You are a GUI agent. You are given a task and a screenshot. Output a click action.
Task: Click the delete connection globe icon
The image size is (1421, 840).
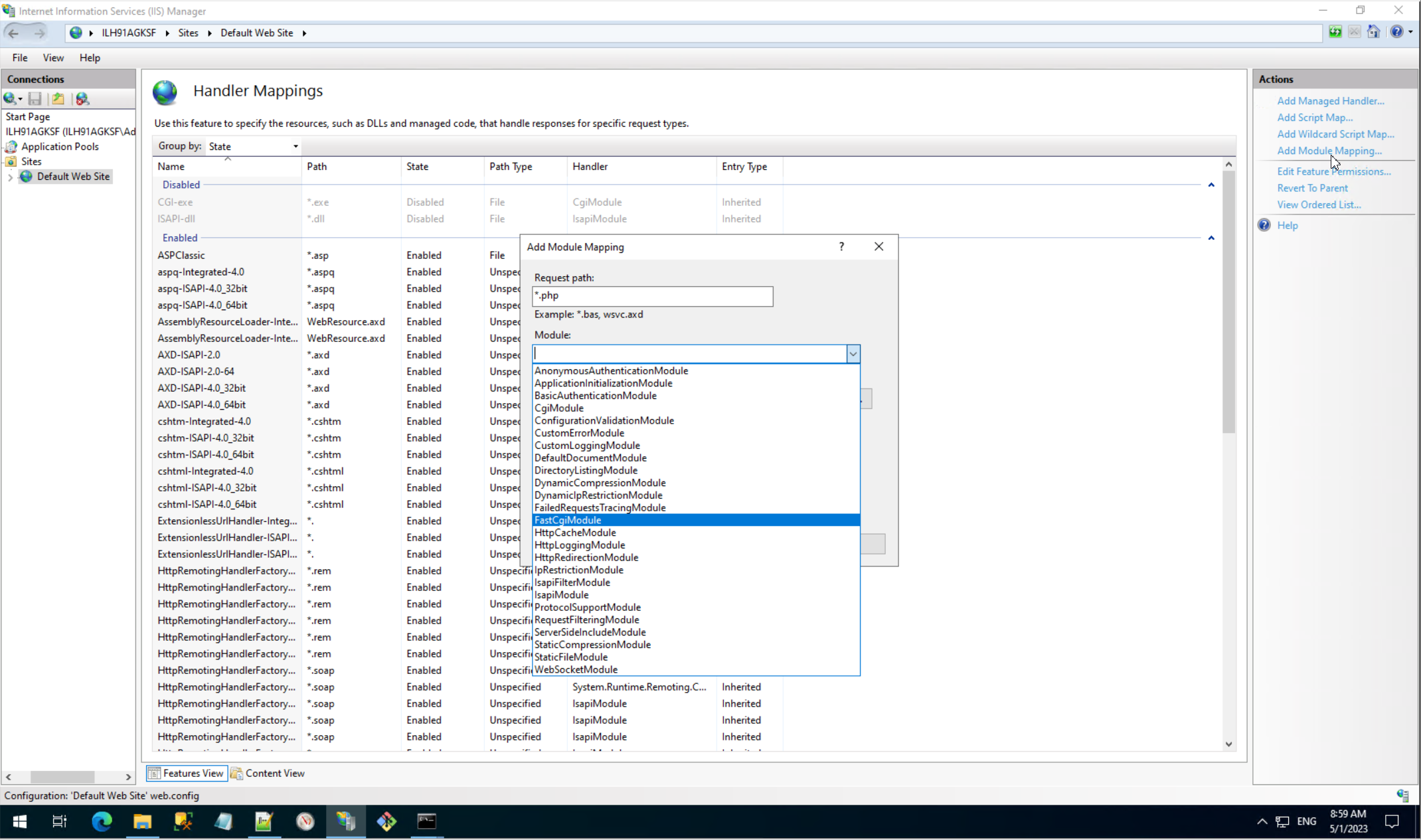point(82,99)
